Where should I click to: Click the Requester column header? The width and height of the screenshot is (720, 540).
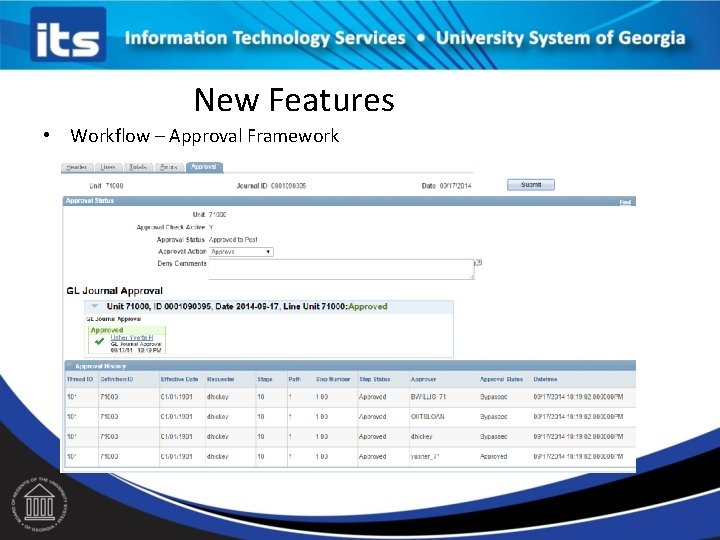(220, 379)
